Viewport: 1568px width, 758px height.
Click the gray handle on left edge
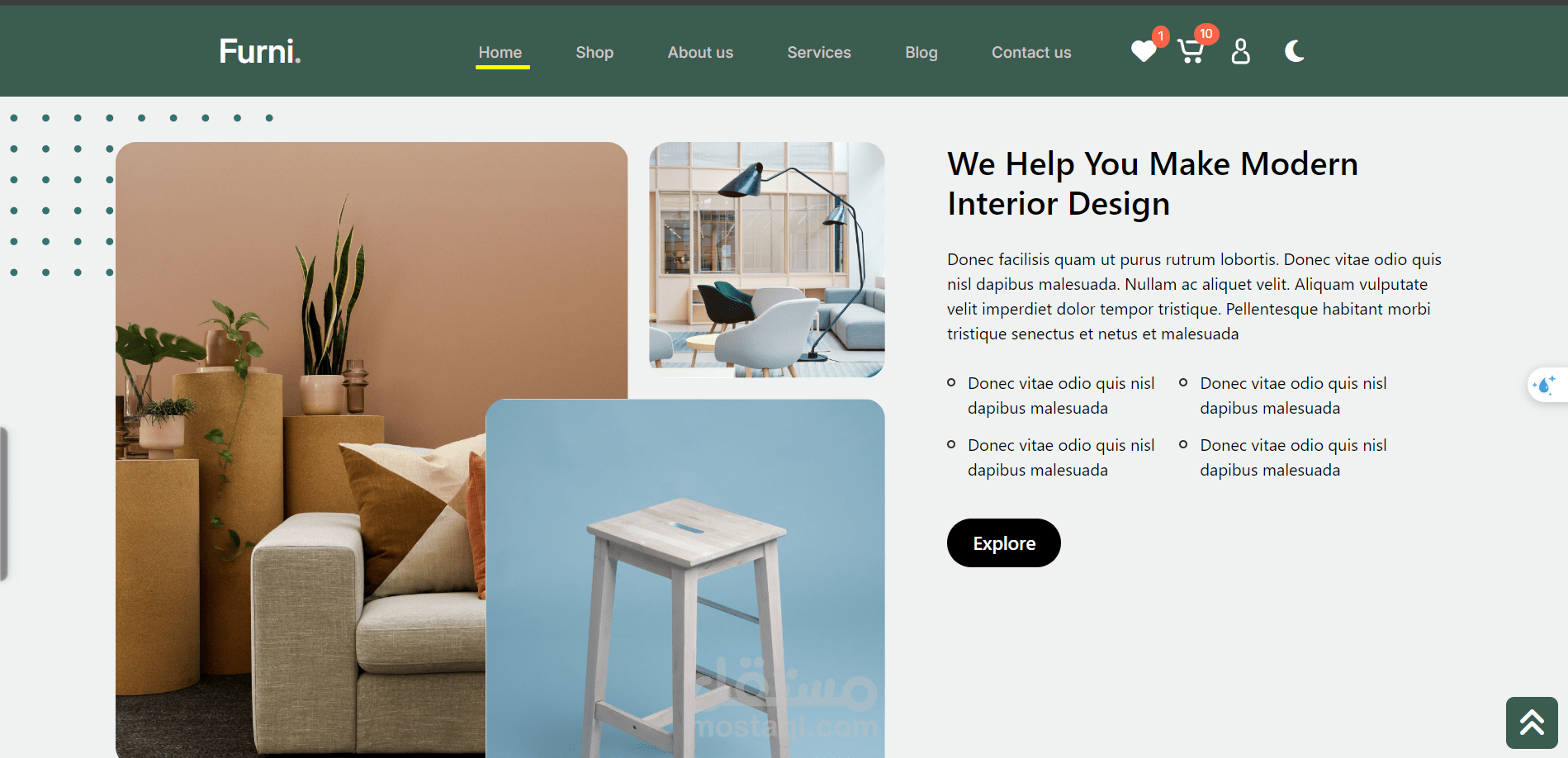3,504
